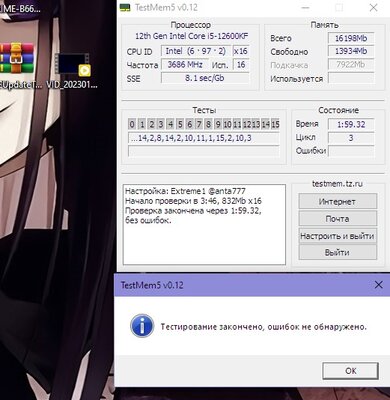Click the TestMem5 title bar icon
390x400 pixels.
125,7
